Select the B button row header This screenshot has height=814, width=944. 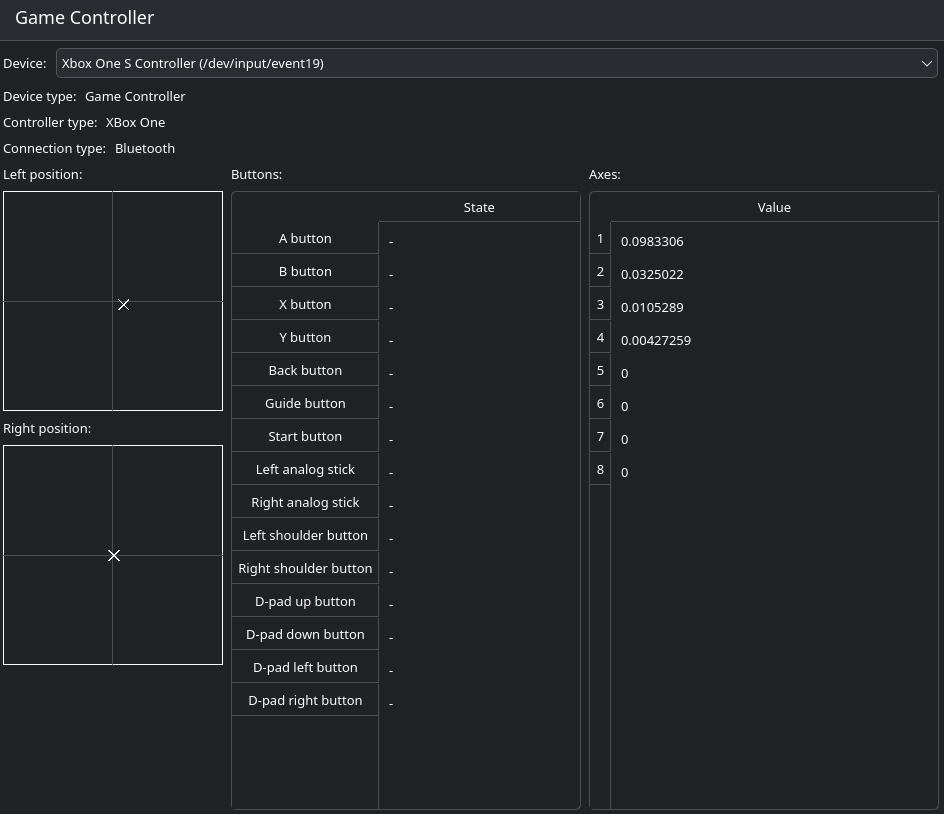click(x=305, y=272)
